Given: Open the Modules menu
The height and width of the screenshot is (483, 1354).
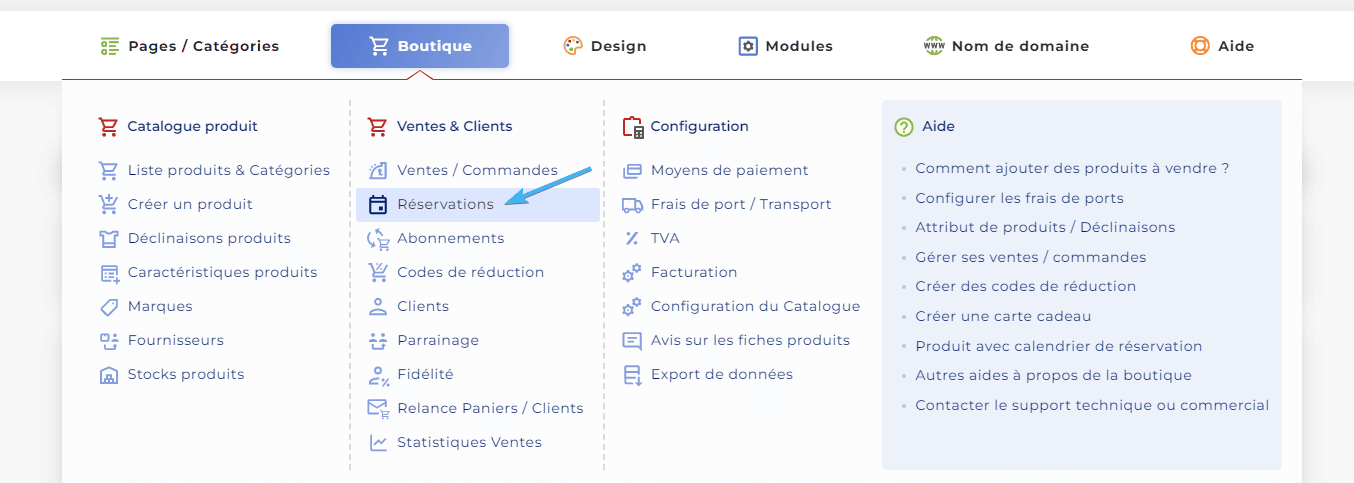Looking at the screenshot, I should point(786,46).
